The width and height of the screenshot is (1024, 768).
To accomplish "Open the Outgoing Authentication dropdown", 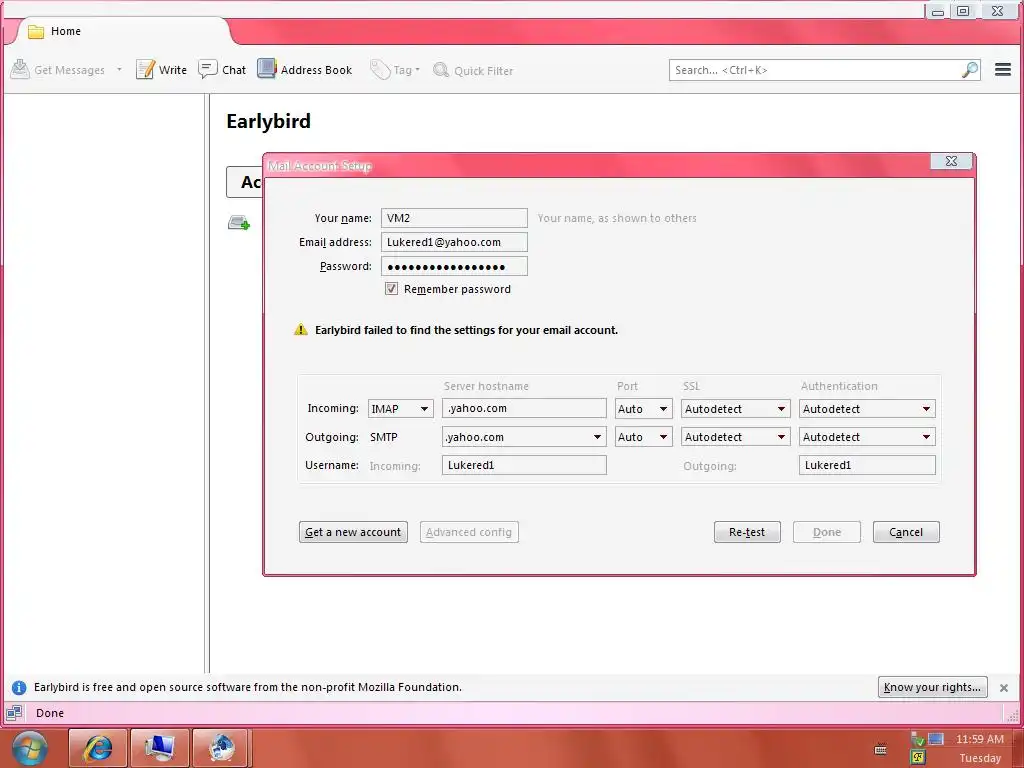I will [x=867, y=437].
